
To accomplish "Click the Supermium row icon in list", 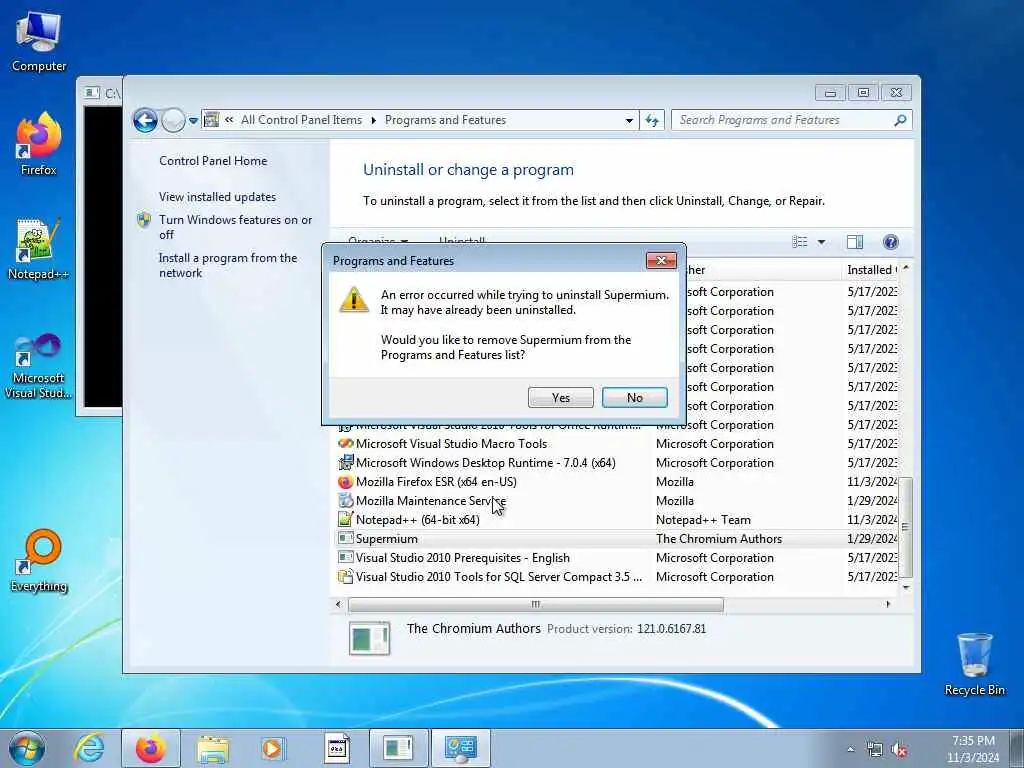I will [345, 539].
